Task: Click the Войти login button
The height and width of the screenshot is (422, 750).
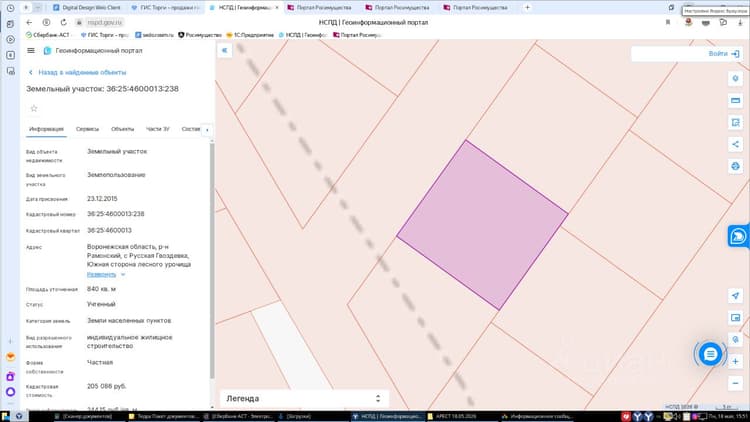Action: tap(723, 54)
